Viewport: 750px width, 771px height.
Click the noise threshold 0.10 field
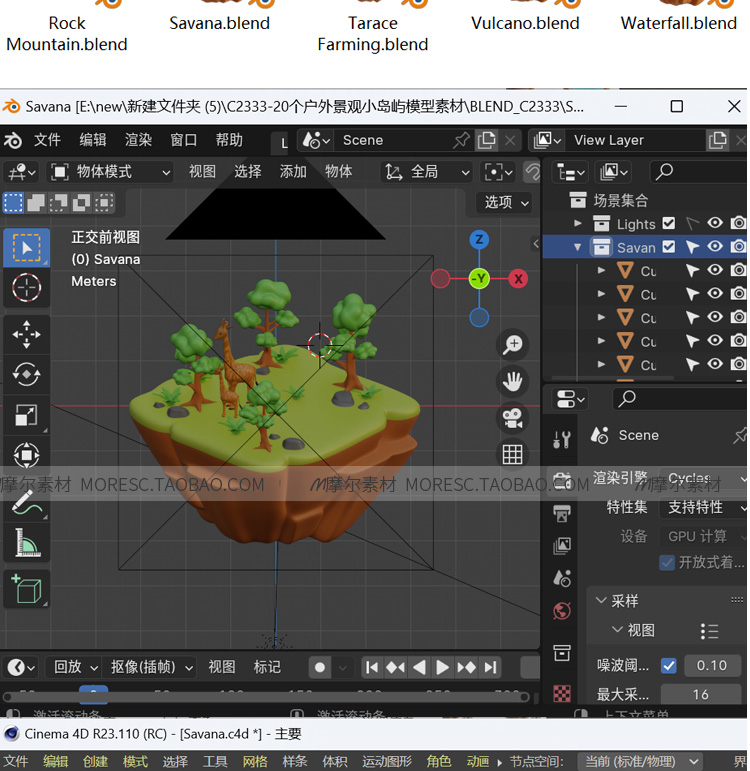[x=712, y=666]
